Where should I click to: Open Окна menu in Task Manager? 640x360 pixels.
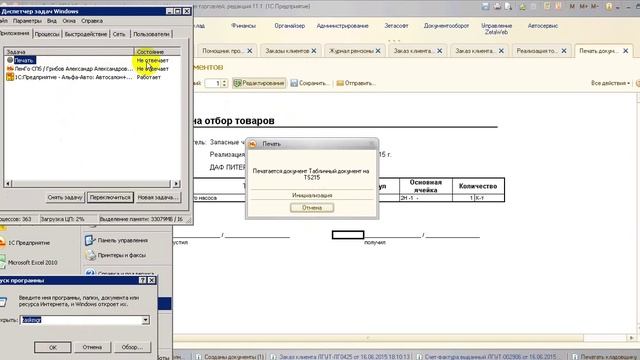pos(69,21)
